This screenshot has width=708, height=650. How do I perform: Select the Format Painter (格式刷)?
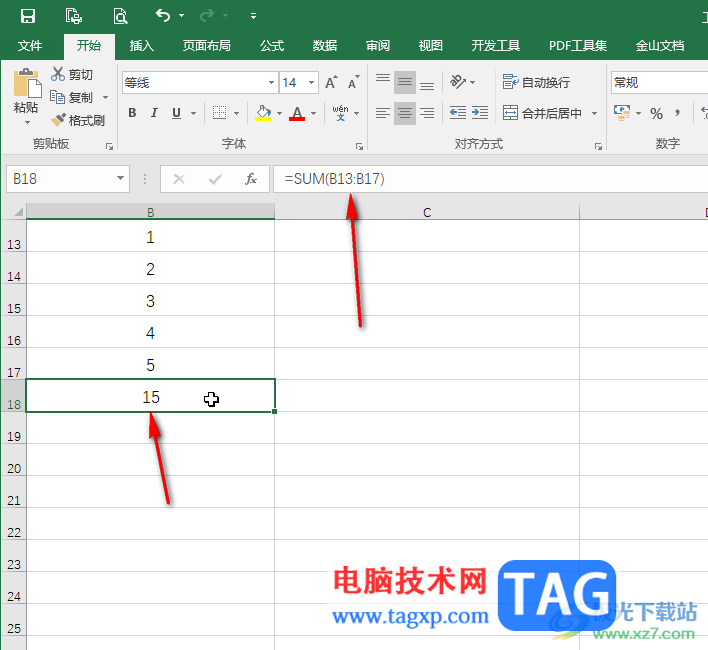[x=78, y=120]
